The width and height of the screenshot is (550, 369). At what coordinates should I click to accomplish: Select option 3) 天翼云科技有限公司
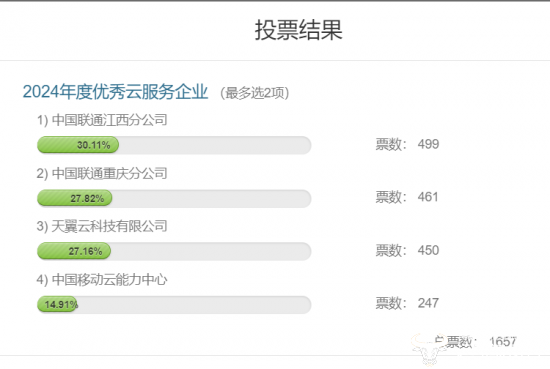[x=102, y=226]
